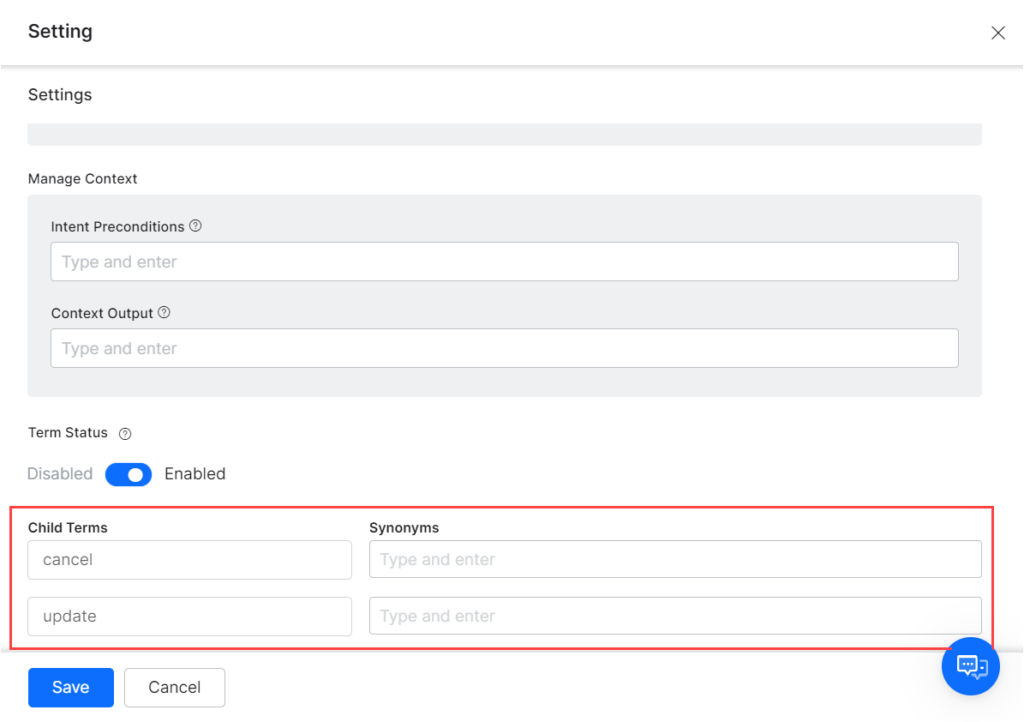
Task: Click the Child Terms column header
Action: pyautogui.click(x=68, y=527)
